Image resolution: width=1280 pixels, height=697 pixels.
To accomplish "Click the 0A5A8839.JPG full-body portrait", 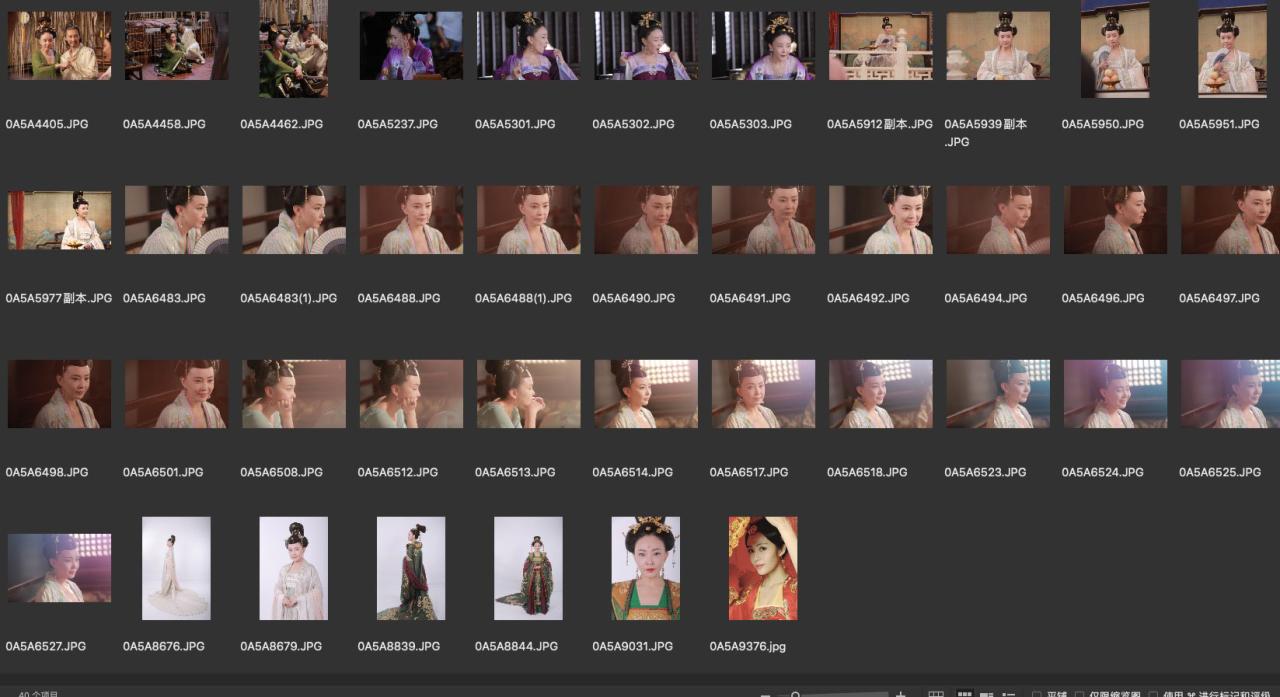I will 411,568.
